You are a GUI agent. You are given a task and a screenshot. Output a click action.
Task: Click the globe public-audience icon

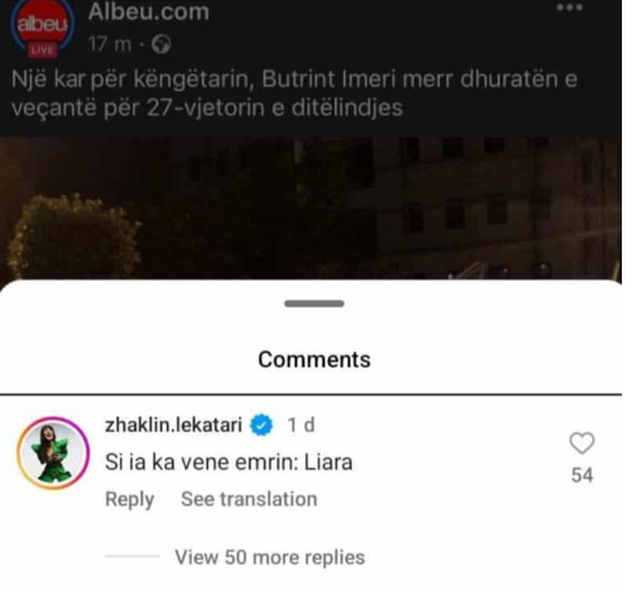(x=161, y=44)
